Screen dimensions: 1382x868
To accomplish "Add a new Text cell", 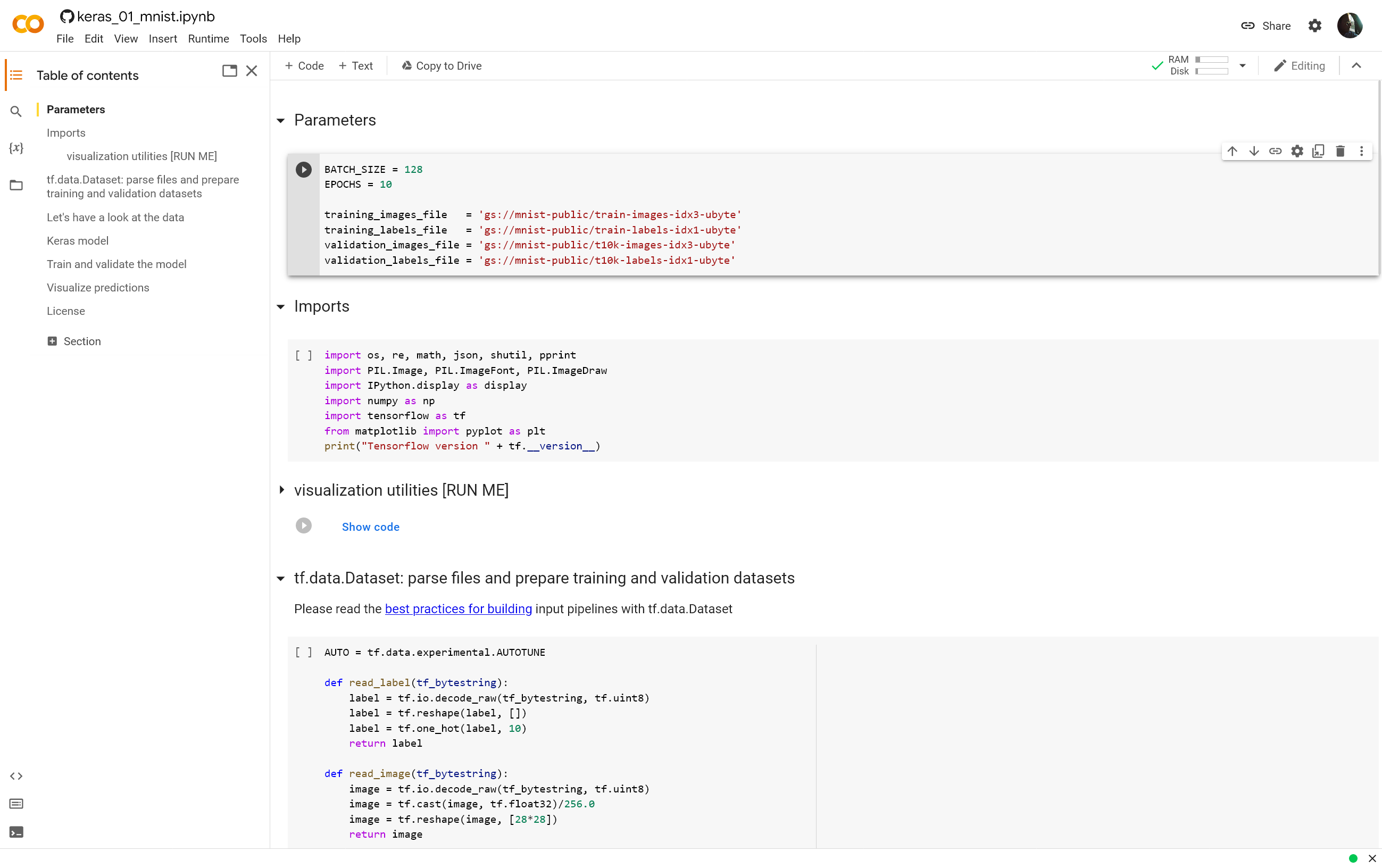I will click(x=356, y=66).
